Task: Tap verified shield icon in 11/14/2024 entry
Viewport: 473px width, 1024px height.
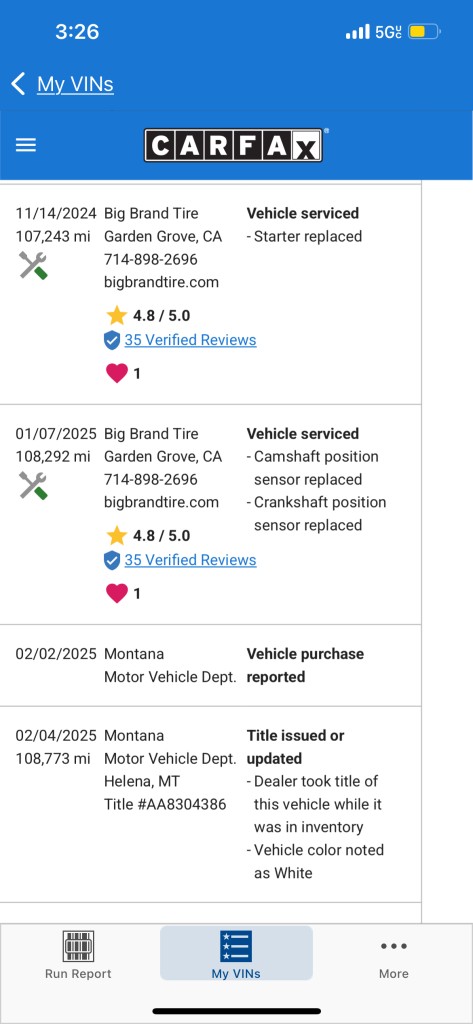Action: pyautogui.click(x=112, y=340)
